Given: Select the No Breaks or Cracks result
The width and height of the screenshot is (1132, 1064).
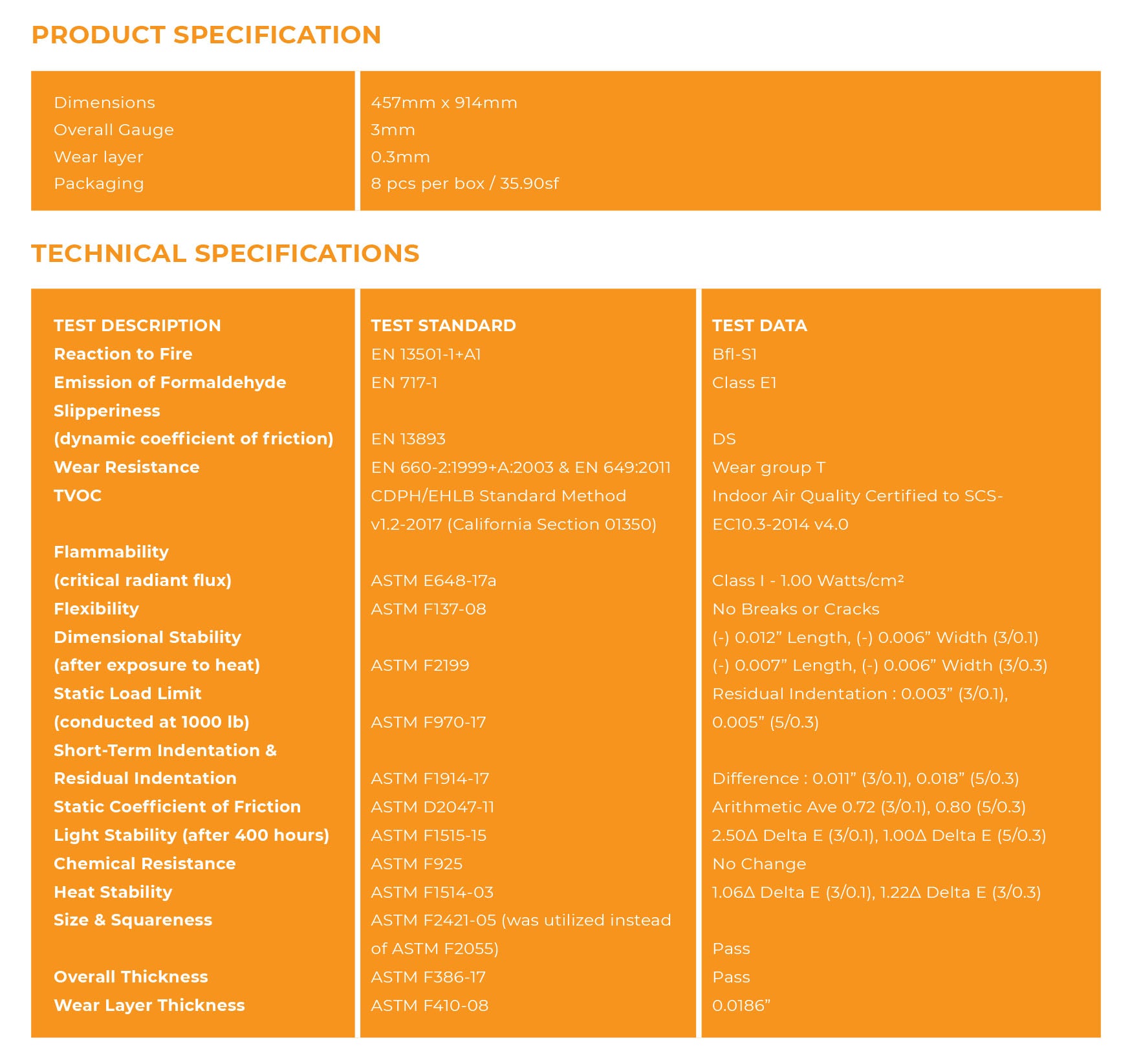Looking at the screenshot, I should [x=796, y=609].
